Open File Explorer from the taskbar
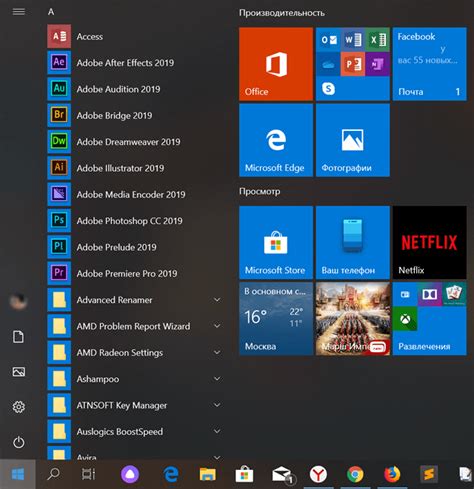474x489 pixels. click(x=207, y=474)
